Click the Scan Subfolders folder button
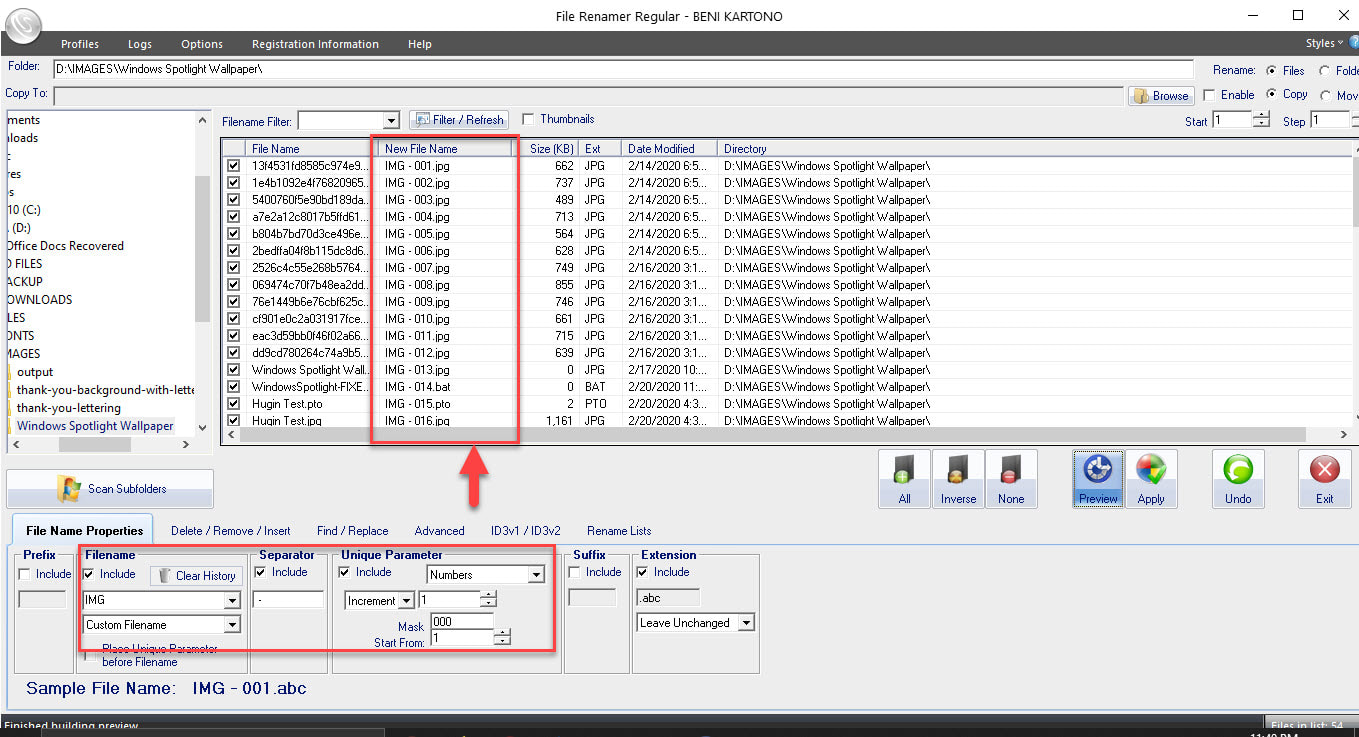1359x737 pixels. tap(110, 489)
